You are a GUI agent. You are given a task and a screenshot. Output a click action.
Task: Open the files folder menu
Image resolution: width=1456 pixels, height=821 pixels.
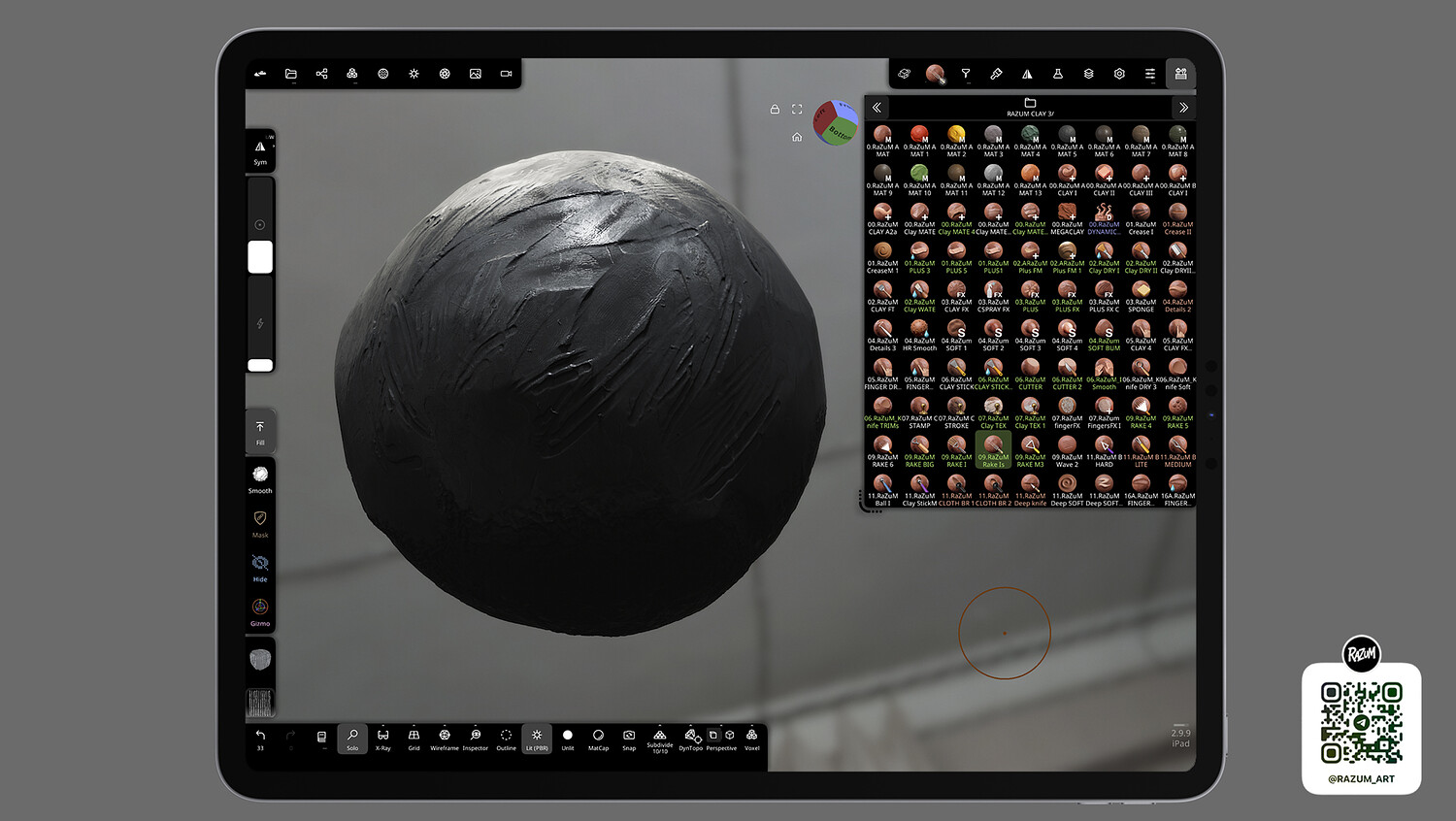pyautogui.click(x=290, y=74)
